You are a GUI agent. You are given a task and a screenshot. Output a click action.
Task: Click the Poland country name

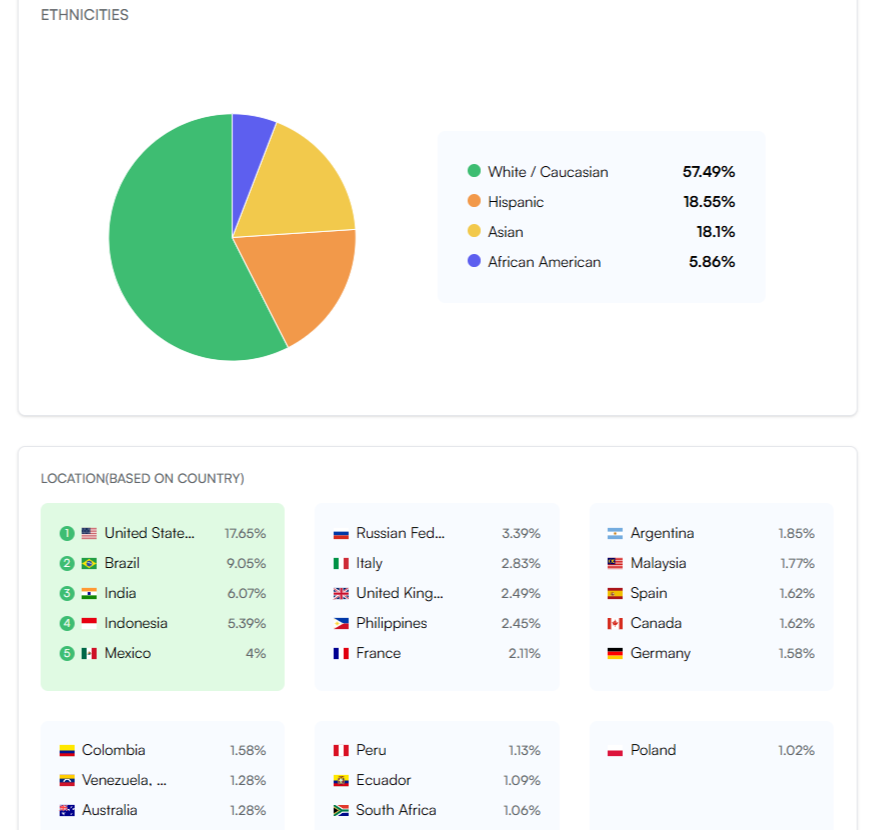(x=653, y=751)
